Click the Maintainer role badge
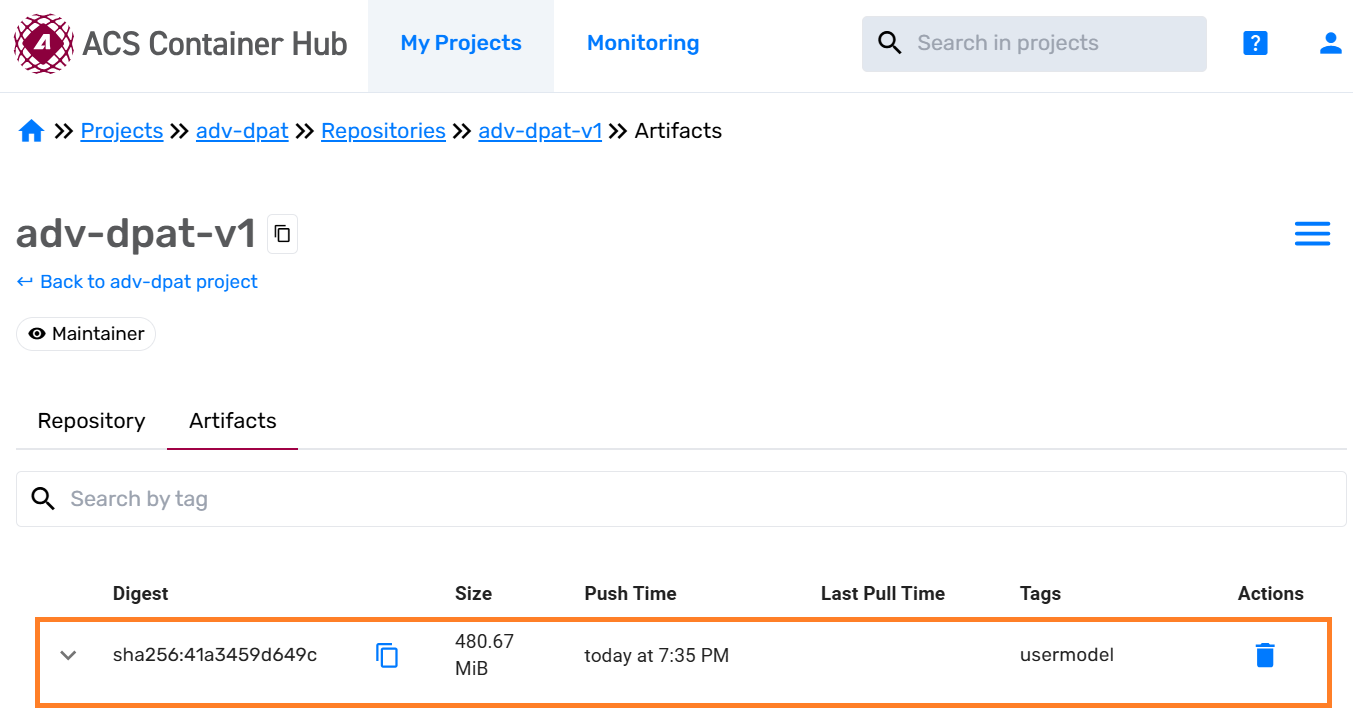The height and width of the screenshot is (715, 1353). point(86,334)
